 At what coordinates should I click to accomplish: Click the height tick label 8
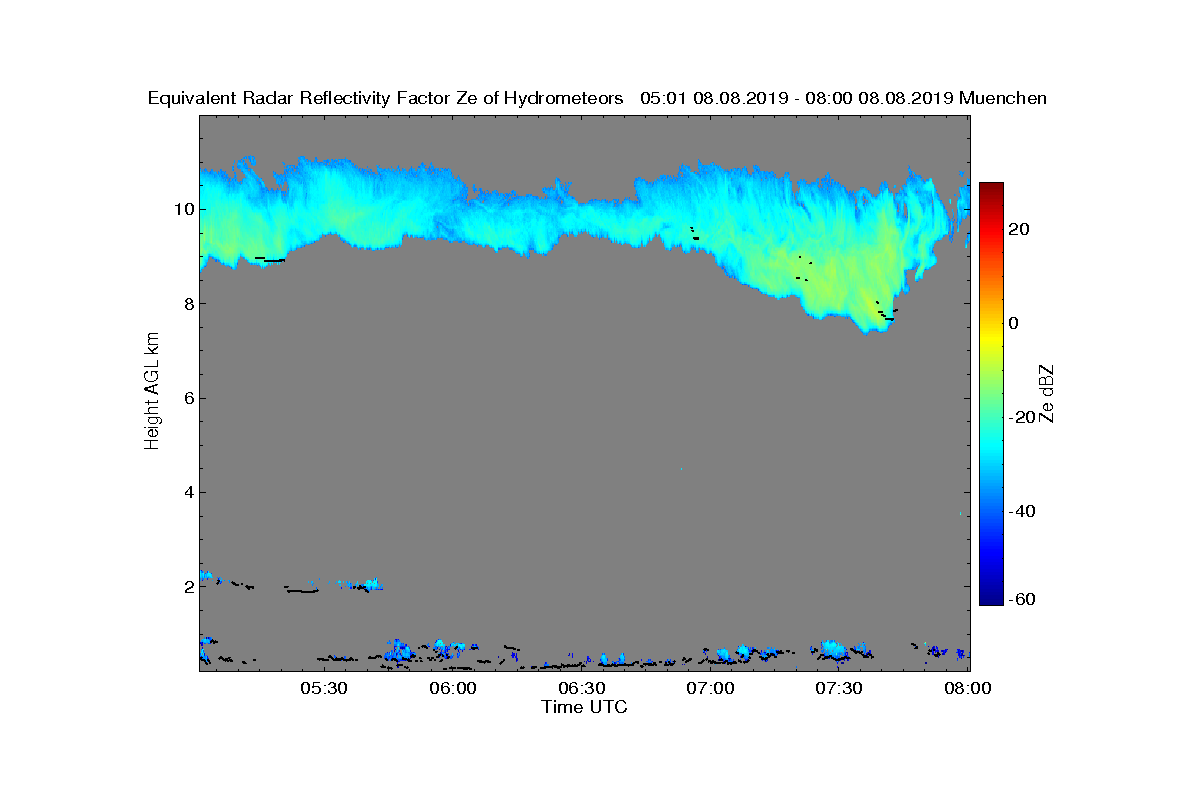[188, 304]
